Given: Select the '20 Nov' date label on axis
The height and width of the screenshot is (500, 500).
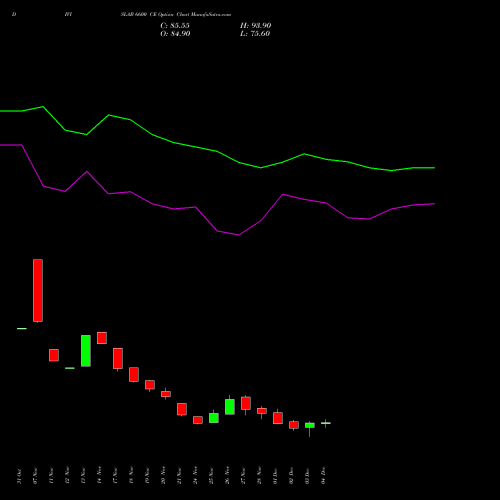Looking at the screenshot, I should point(163,476).
